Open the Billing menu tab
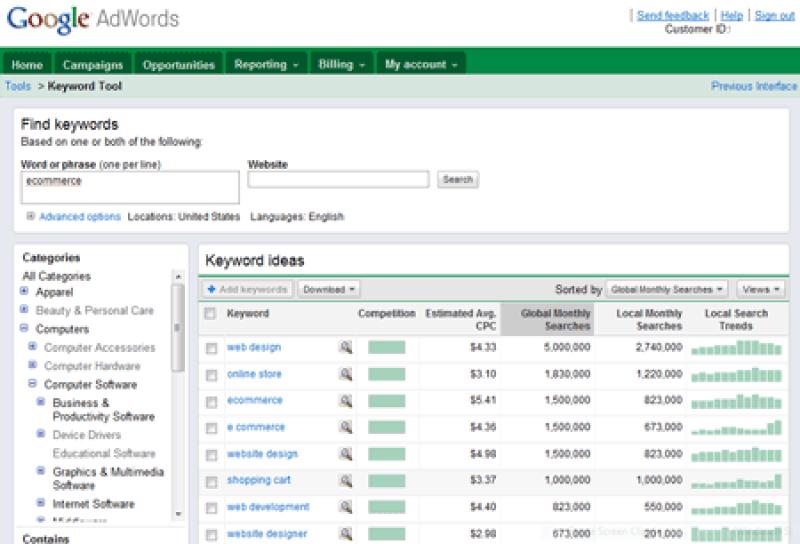Viewport: 800px width, 544px height. pos(341,65)
